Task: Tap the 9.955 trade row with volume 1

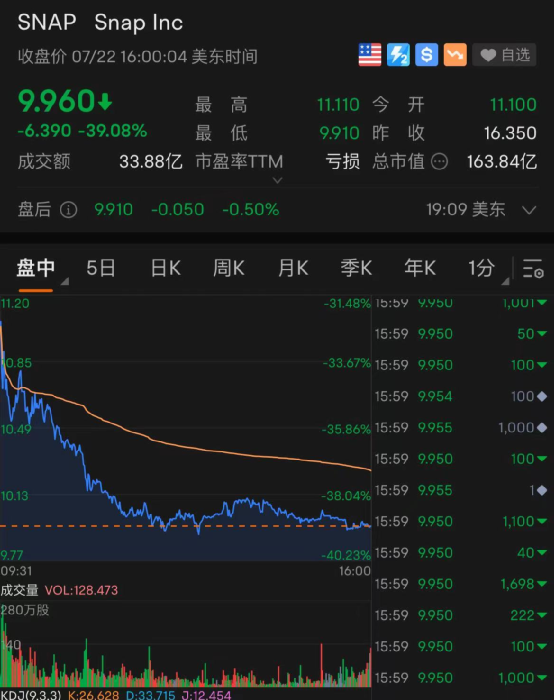Action: [462, 490]
